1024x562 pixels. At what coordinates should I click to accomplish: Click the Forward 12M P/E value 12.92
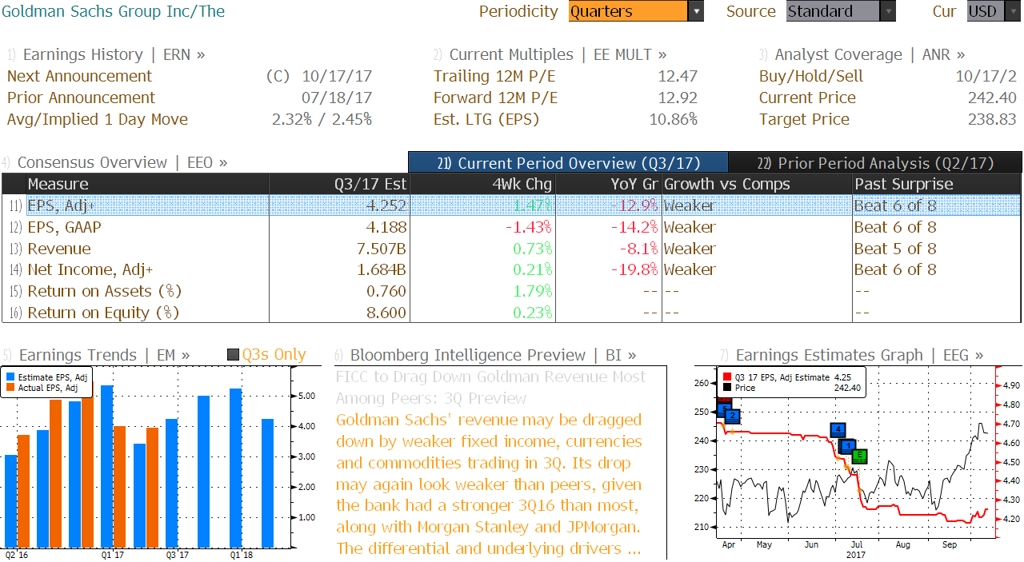pyautogui.click(x=677, y=98)
